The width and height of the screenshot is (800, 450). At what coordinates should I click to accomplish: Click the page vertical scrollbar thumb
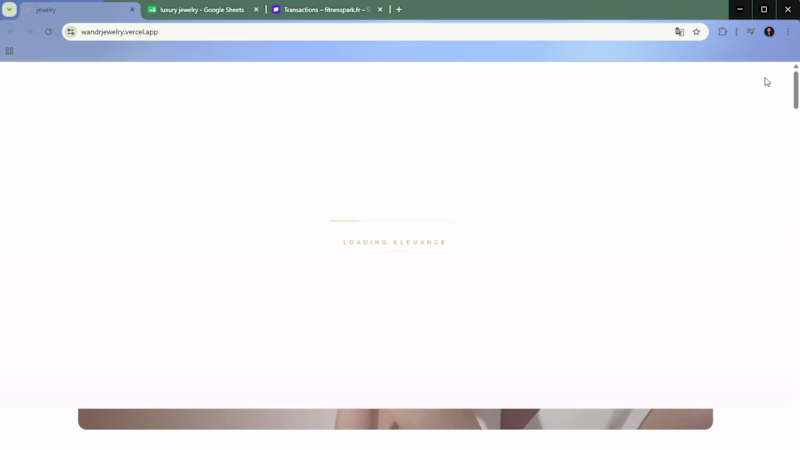[796, 90]
